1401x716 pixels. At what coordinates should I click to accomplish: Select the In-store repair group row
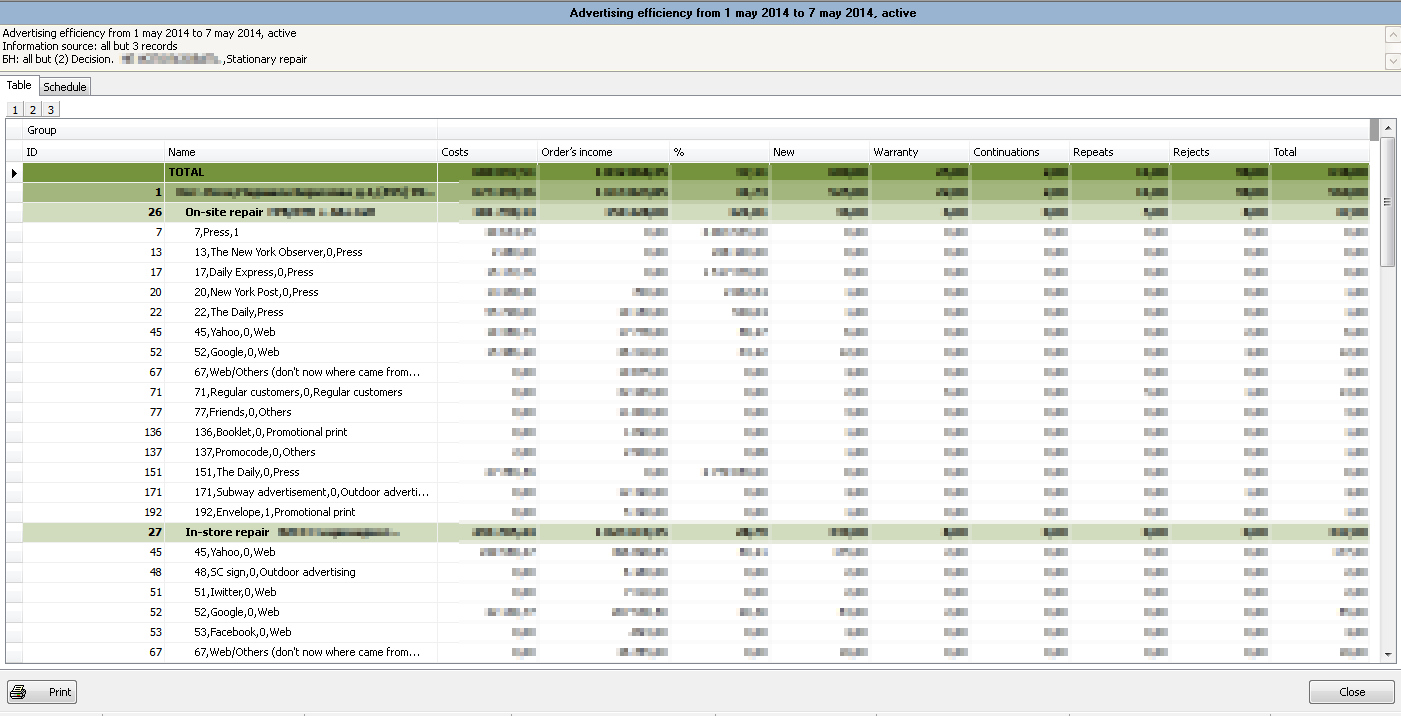coord(227,532)
